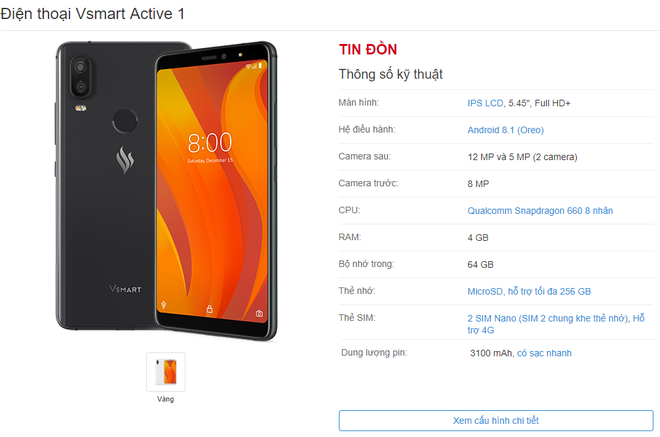Click the Vàng color label

pyautogui.click(x=165, y=399)
